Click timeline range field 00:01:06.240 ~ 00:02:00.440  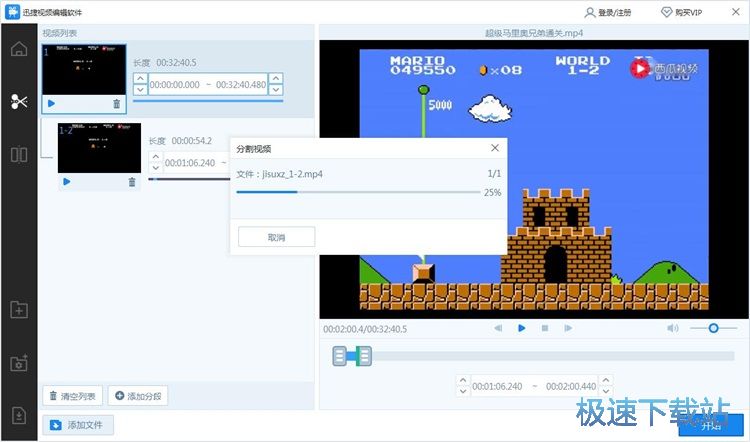point(534,386)
